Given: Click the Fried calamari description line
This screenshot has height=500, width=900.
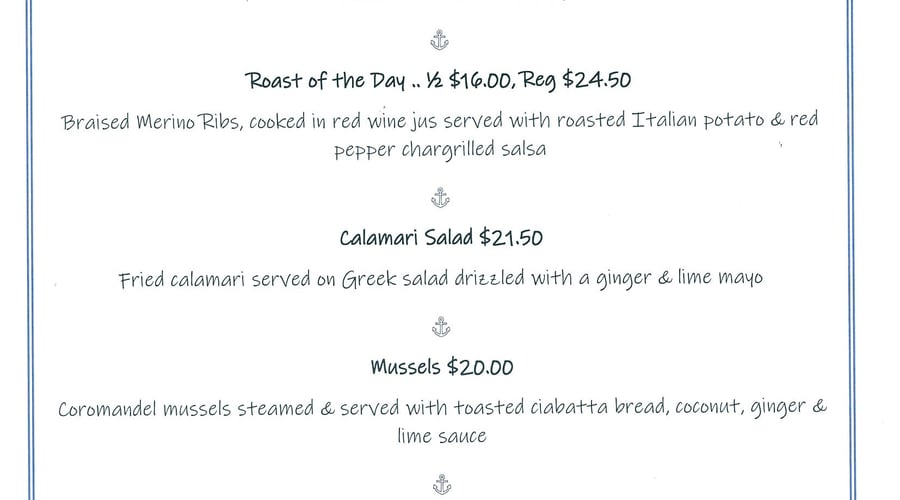Looking at the screenshot, I should [x=440, y=280].
